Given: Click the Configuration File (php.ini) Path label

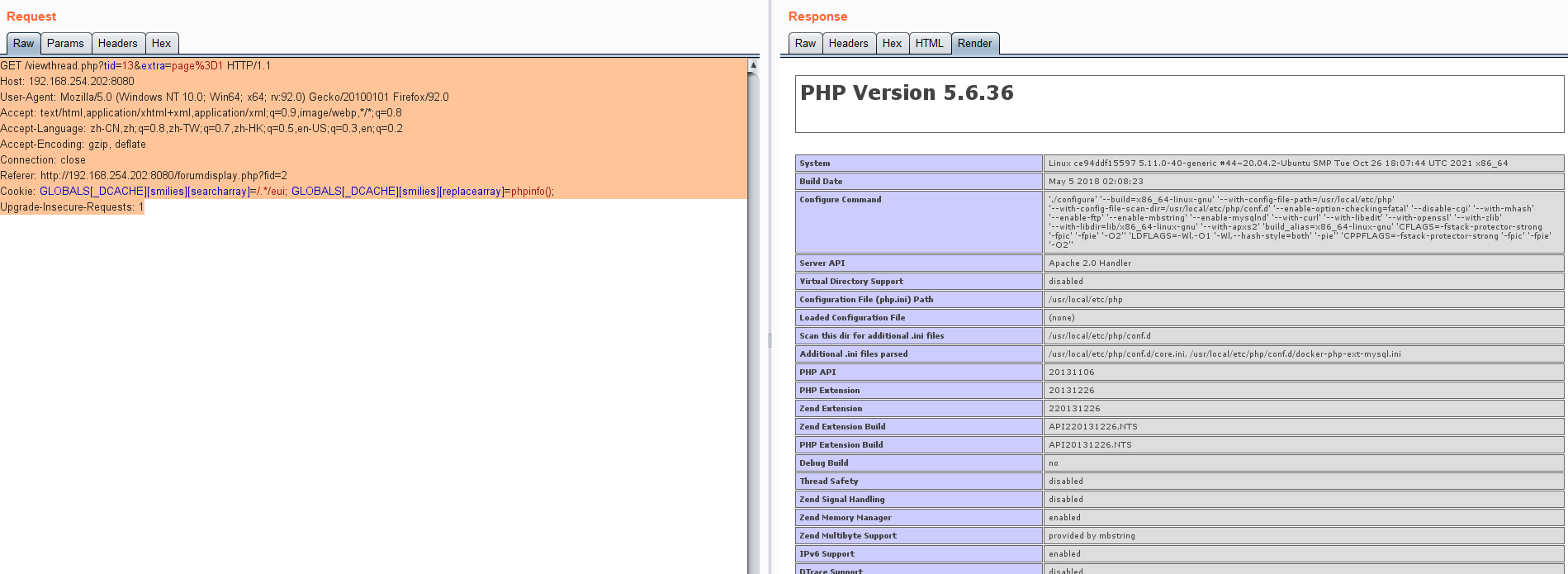Looking at the screenshot, I should 866,300.
